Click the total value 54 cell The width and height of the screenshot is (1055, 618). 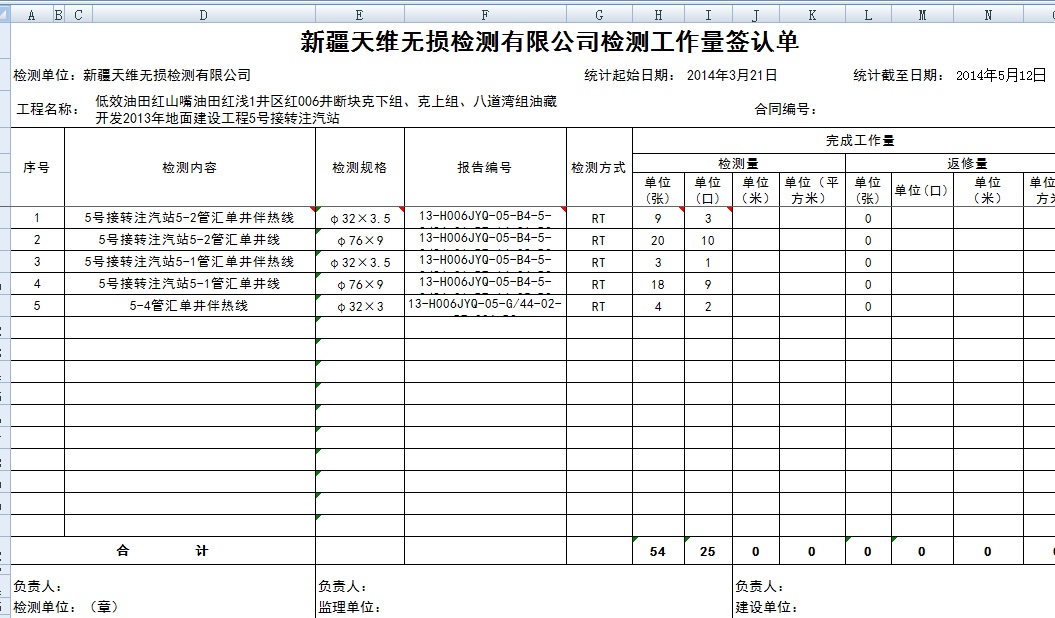tap(658, 552)
